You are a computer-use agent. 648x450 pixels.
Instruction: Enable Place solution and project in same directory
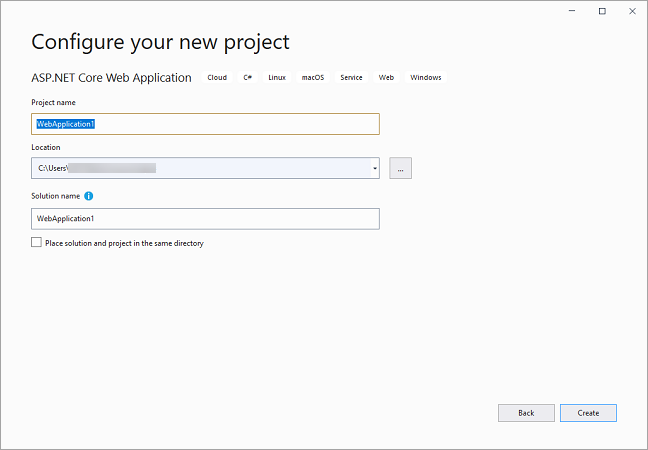37,242
